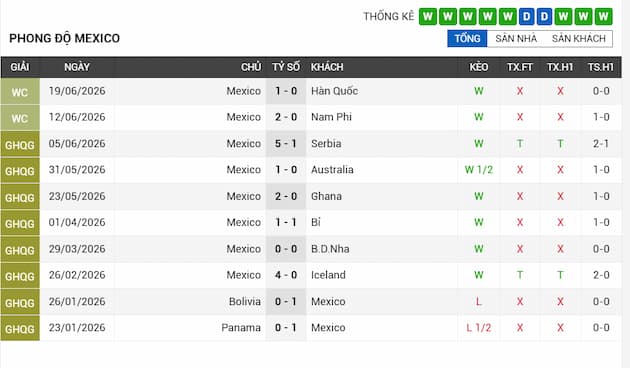The height and width of the screenshot is (368, 630).
Task: Switch to the SÂN NHÀ tab
Action: (516, 39)
